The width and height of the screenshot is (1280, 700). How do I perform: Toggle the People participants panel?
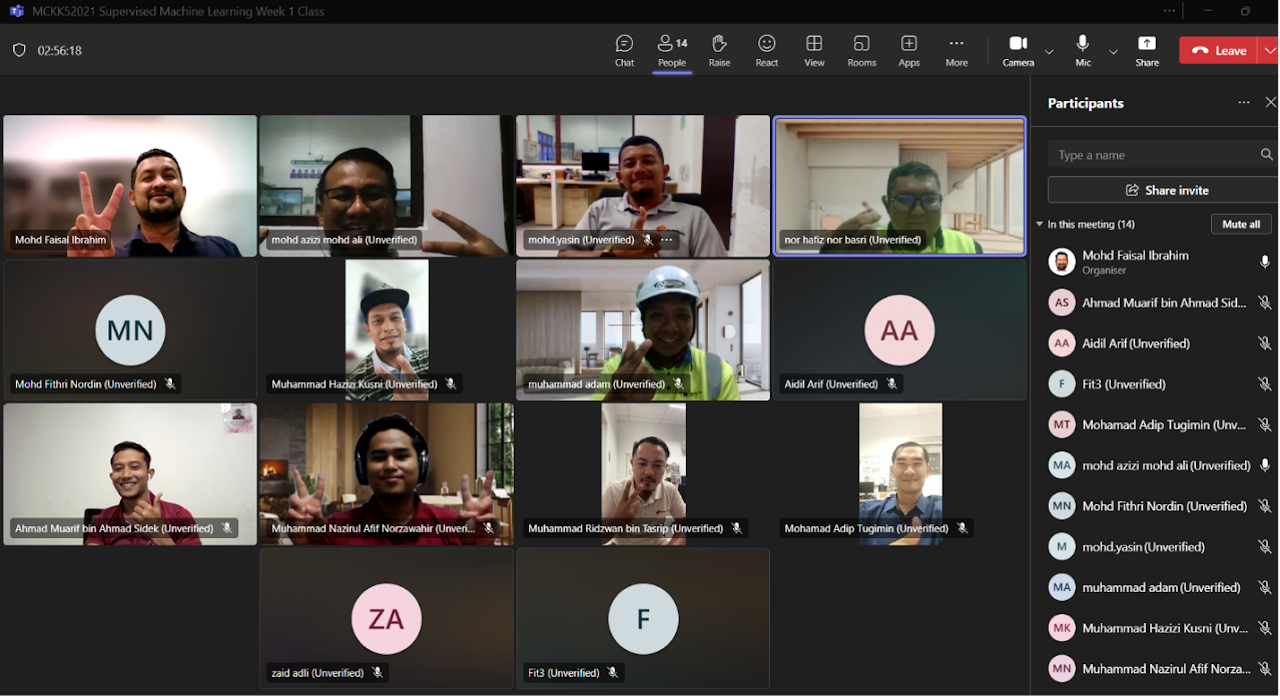click(x=672, y=50)
